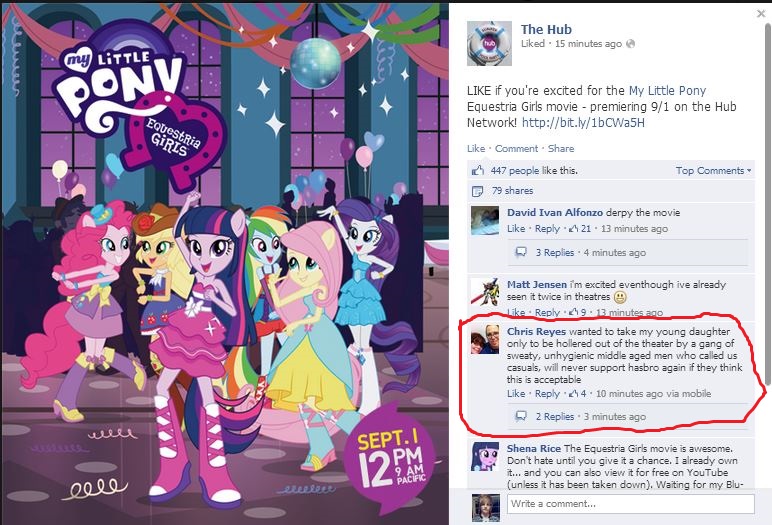772x525 pixels.
Task: Like David Ivan Alfonzo's comment
Action: click(516, 229)
